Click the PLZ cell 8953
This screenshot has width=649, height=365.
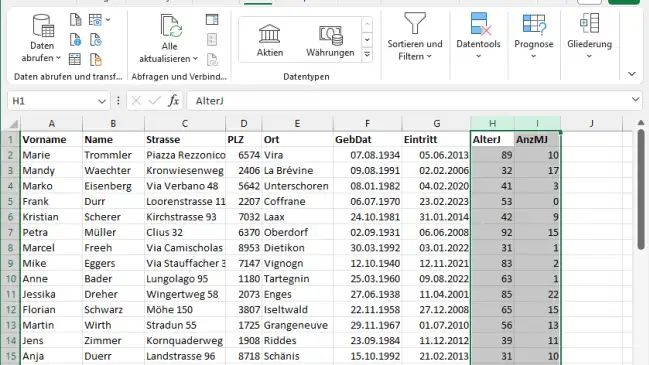(243, 248)
